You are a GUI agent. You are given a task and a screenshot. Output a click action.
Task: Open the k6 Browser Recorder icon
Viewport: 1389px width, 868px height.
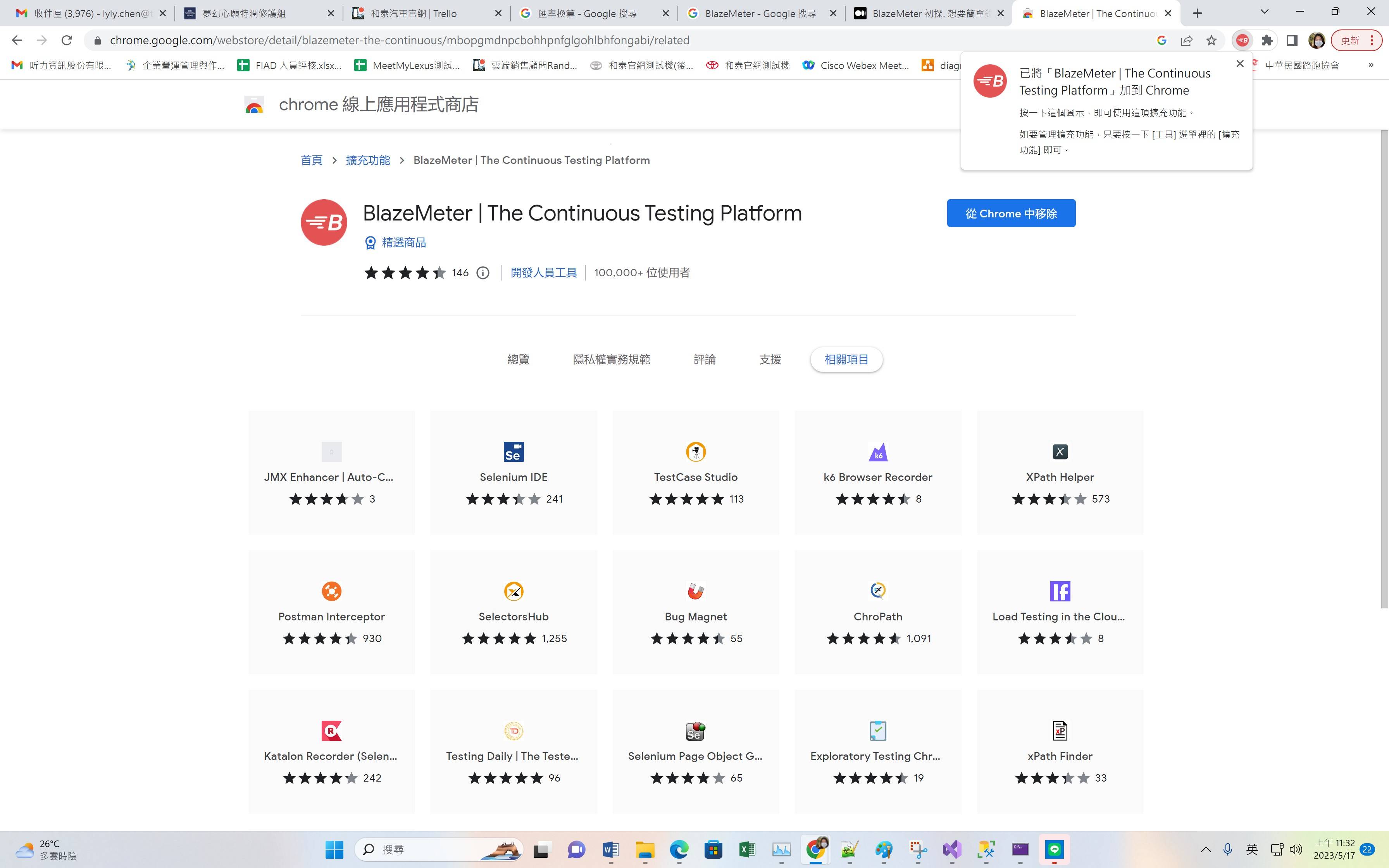tap(877, 452)
